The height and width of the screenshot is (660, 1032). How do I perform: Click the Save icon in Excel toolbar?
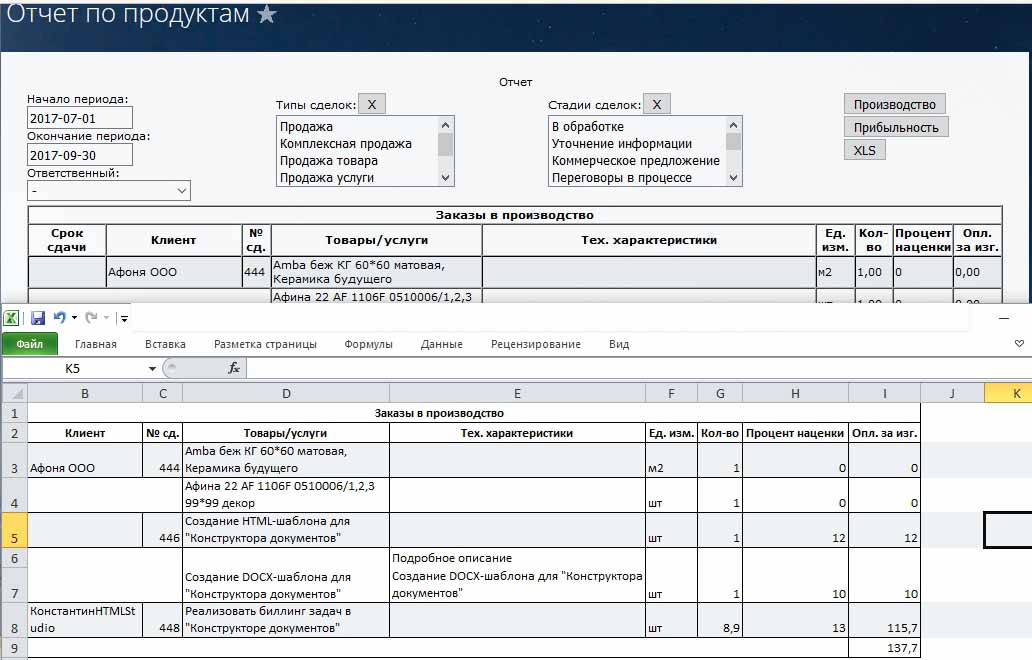(x=38, y=318)
